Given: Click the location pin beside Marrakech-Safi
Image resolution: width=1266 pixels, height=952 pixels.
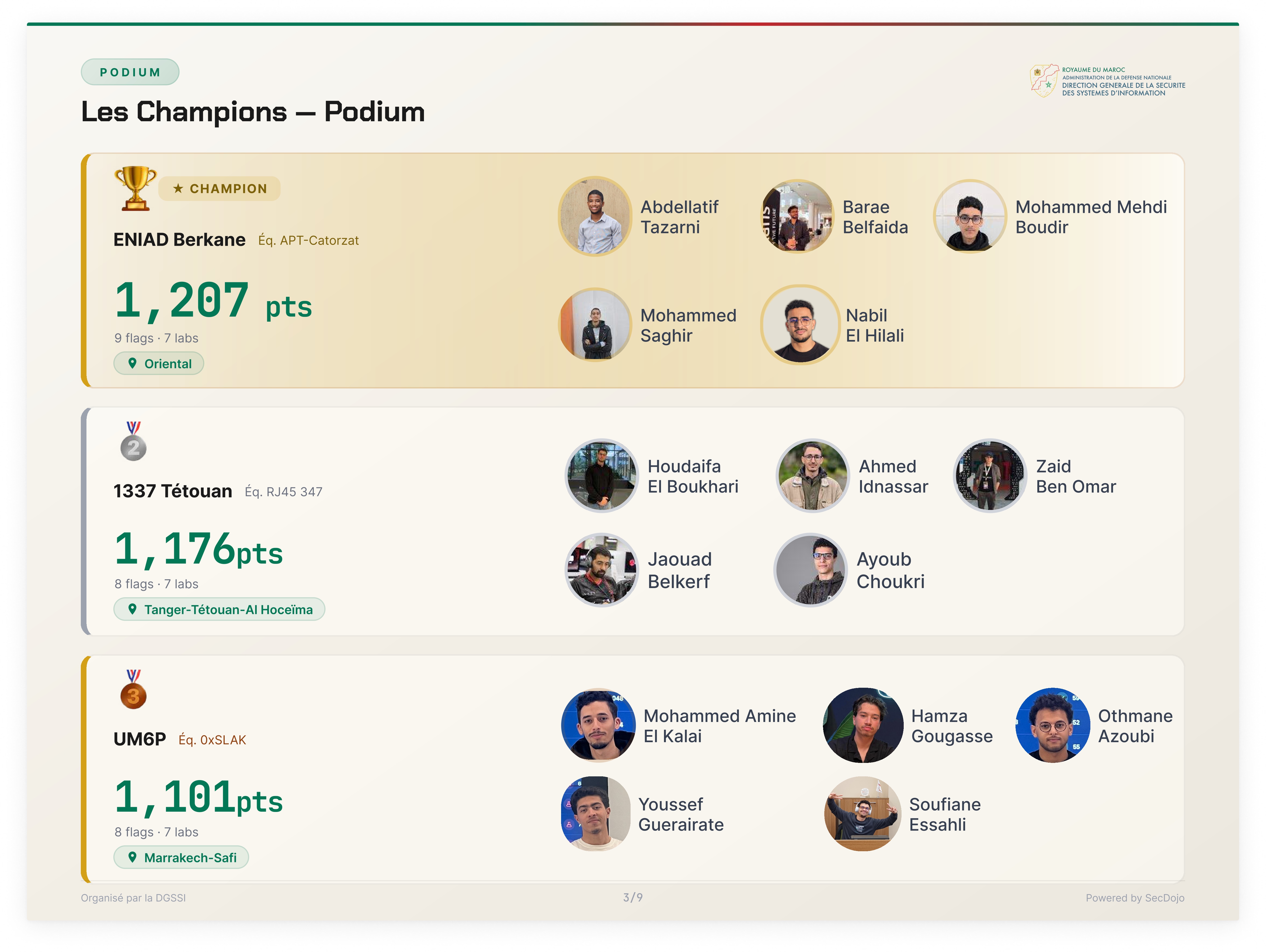Looking at the screenshot, I should (x=132, y=857).
